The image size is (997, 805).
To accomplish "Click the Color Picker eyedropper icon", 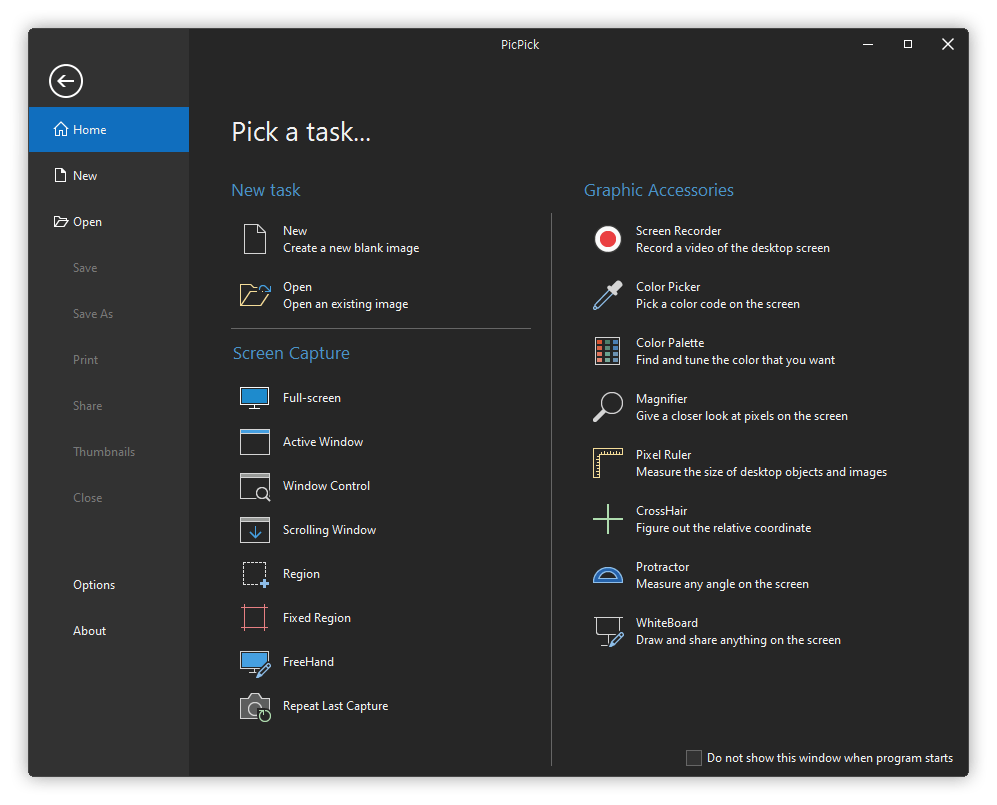I will coord(608,295).
